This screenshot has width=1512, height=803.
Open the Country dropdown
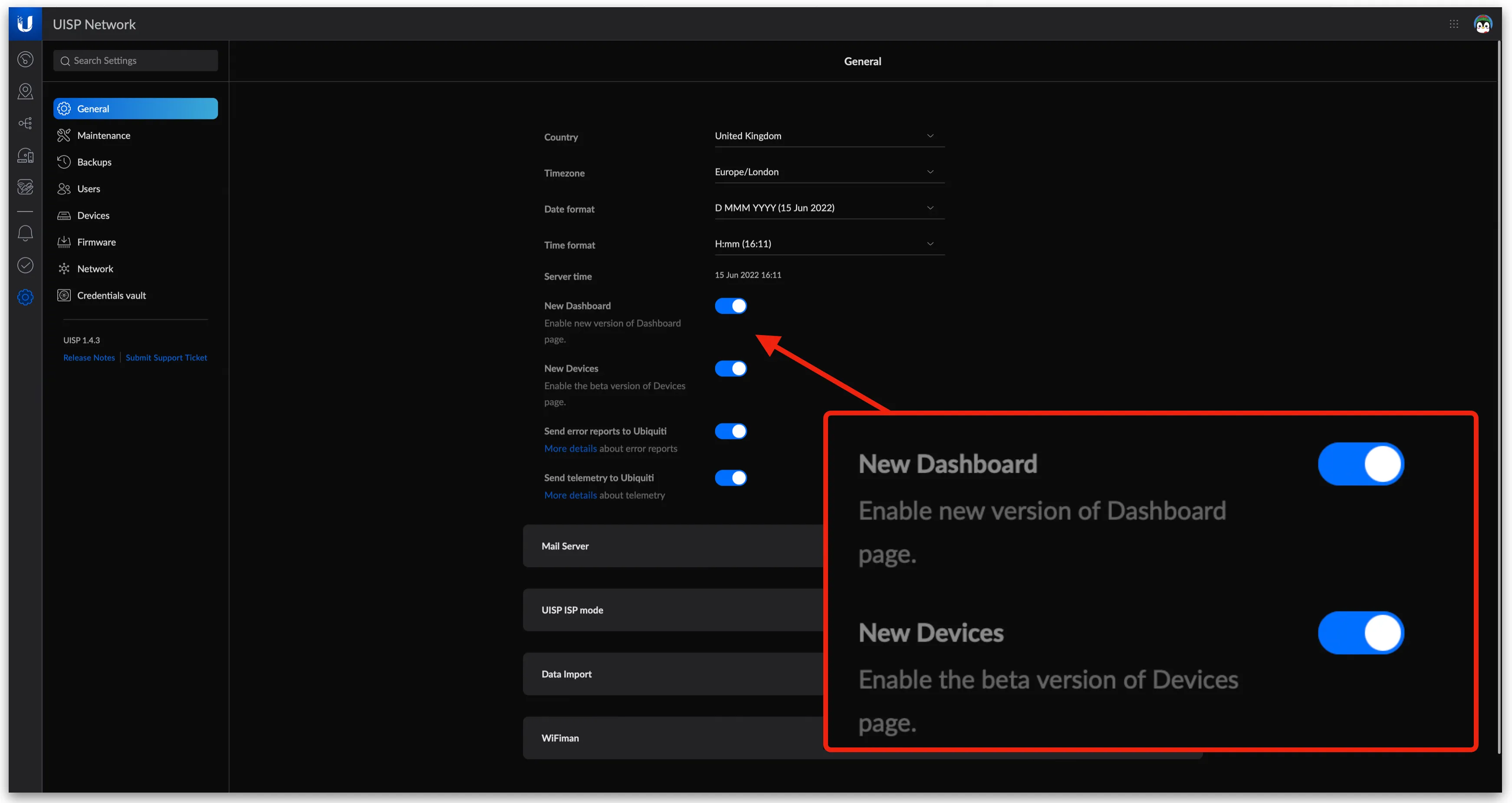[x=829, y=136]
